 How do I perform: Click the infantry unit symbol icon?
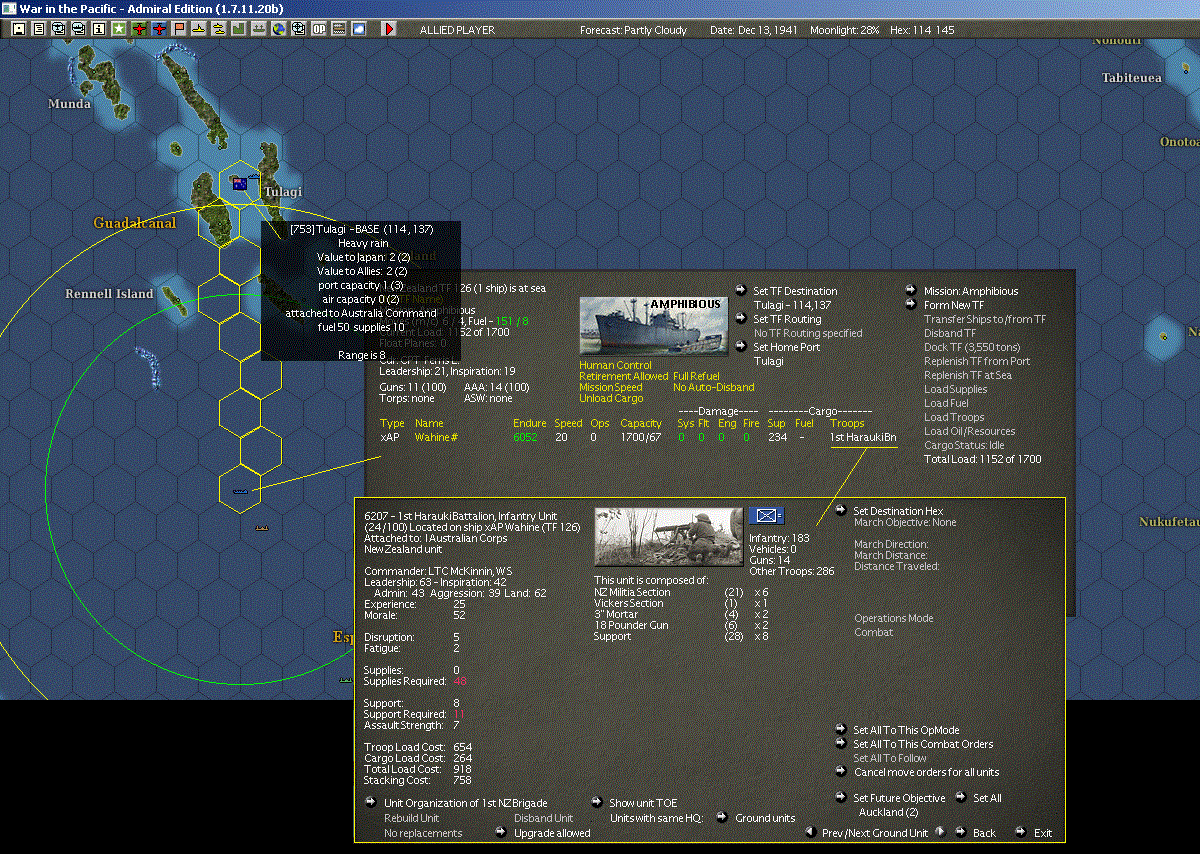[x=766, y=516]
